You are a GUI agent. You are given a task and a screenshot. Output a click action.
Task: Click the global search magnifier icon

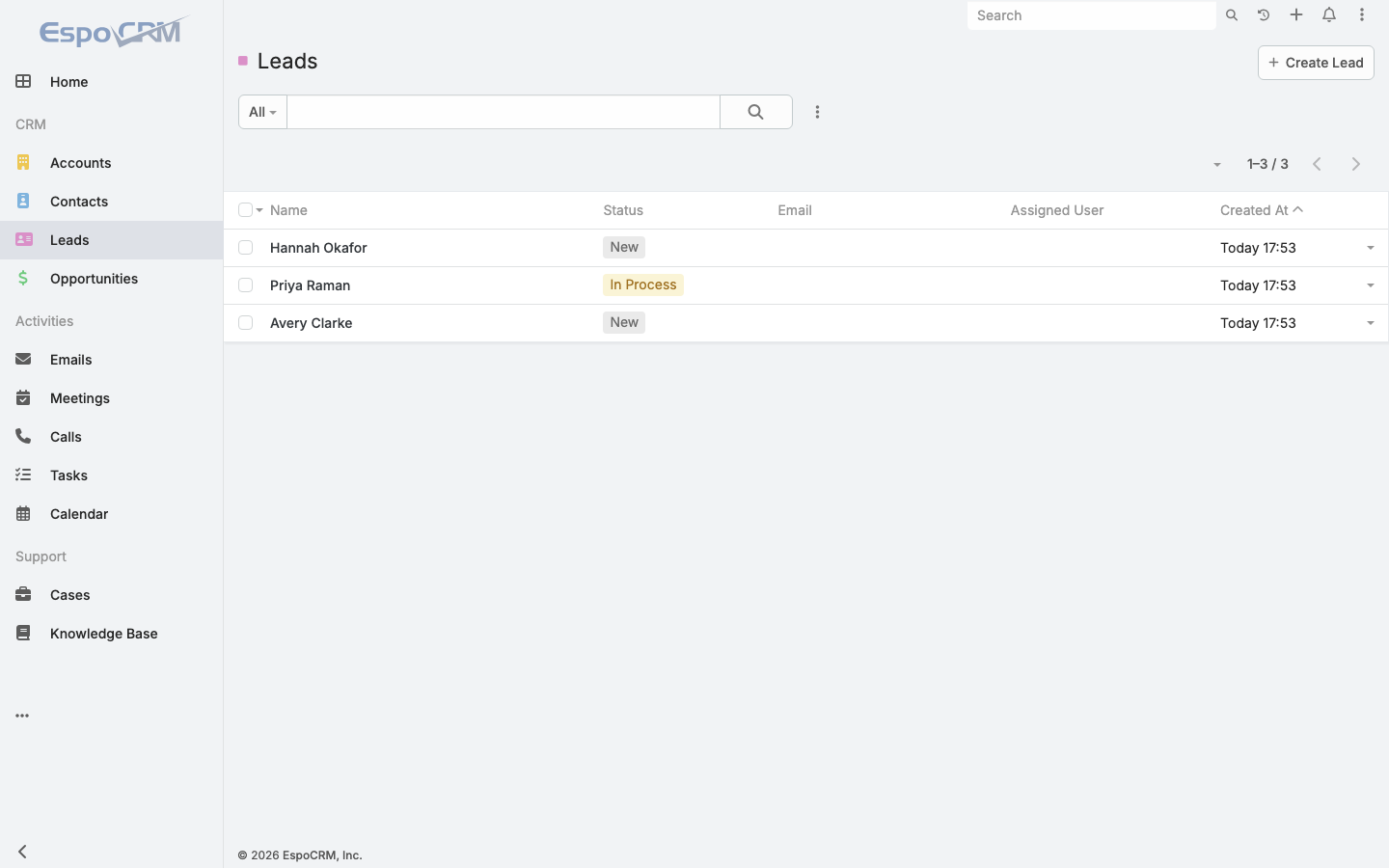pyautogui.click(x=1232, y=15)
